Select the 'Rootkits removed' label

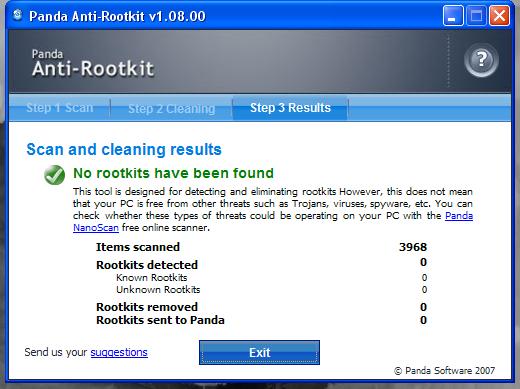(147, 307)
